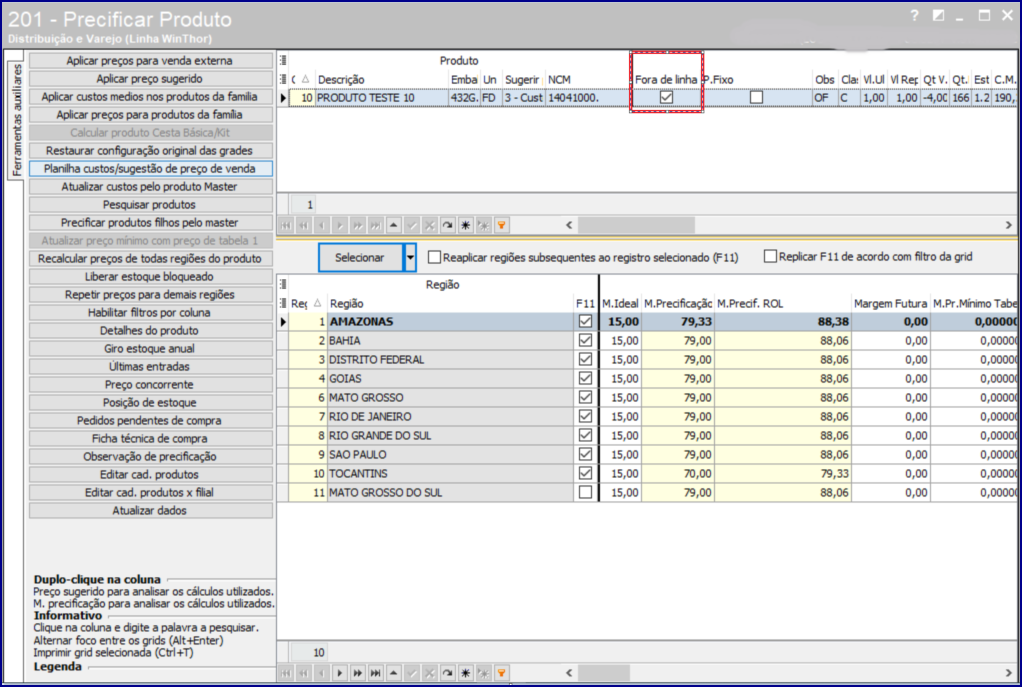This screenshot has width=1022, height=687.
Task: Enable Reaplicar regiões subsequentes checkbox
Action: [x=434, y=257]
